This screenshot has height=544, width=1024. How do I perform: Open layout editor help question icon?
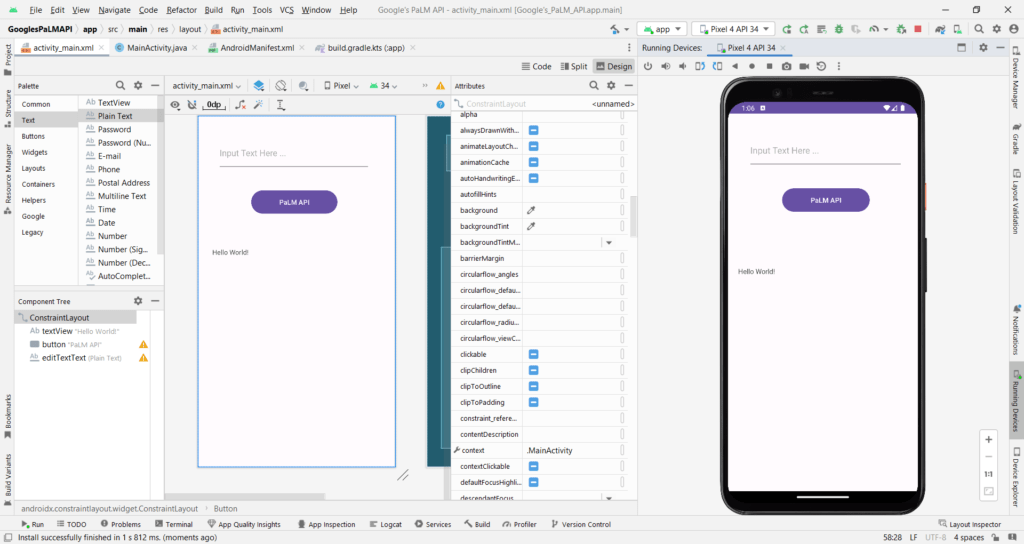[440, 104]
